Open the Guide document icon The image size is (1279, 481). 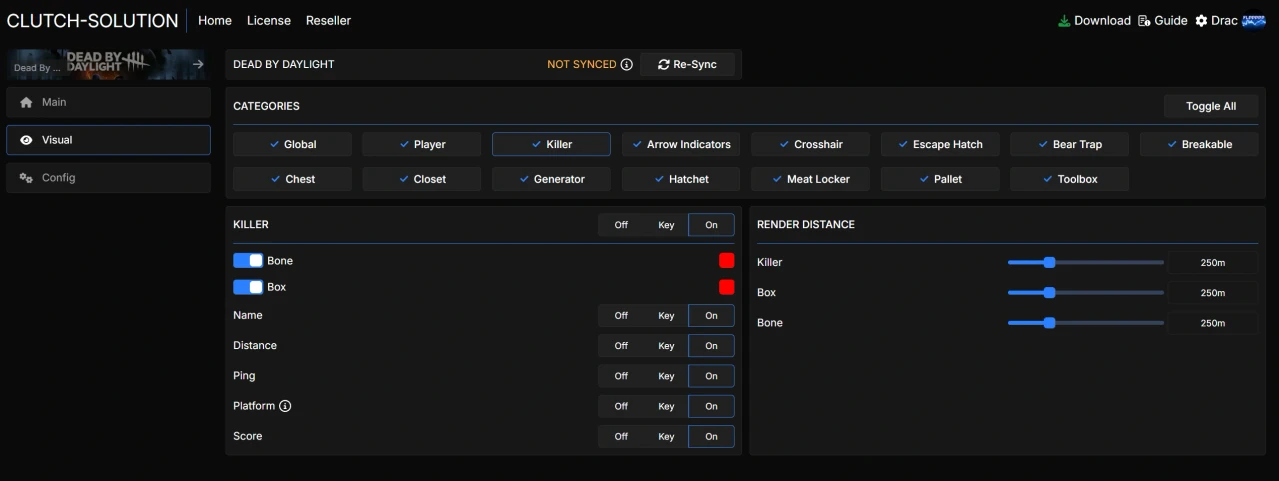[x=1144, y=21]
